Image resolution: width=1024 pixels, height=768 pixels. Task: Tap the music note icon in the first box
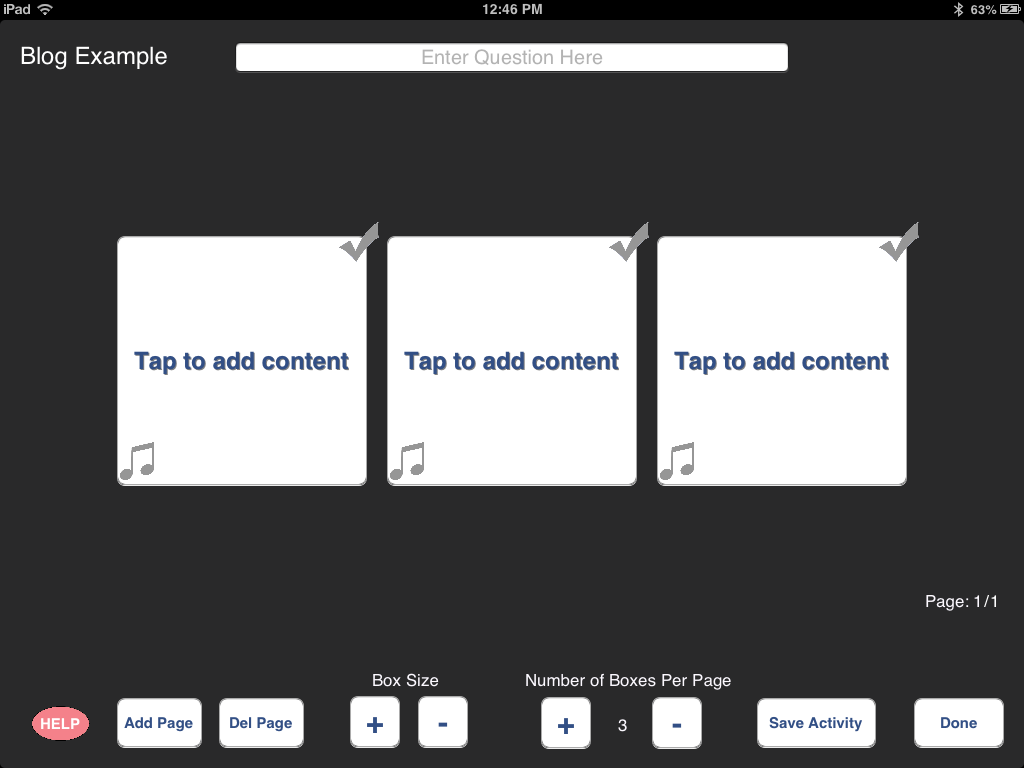137,460
